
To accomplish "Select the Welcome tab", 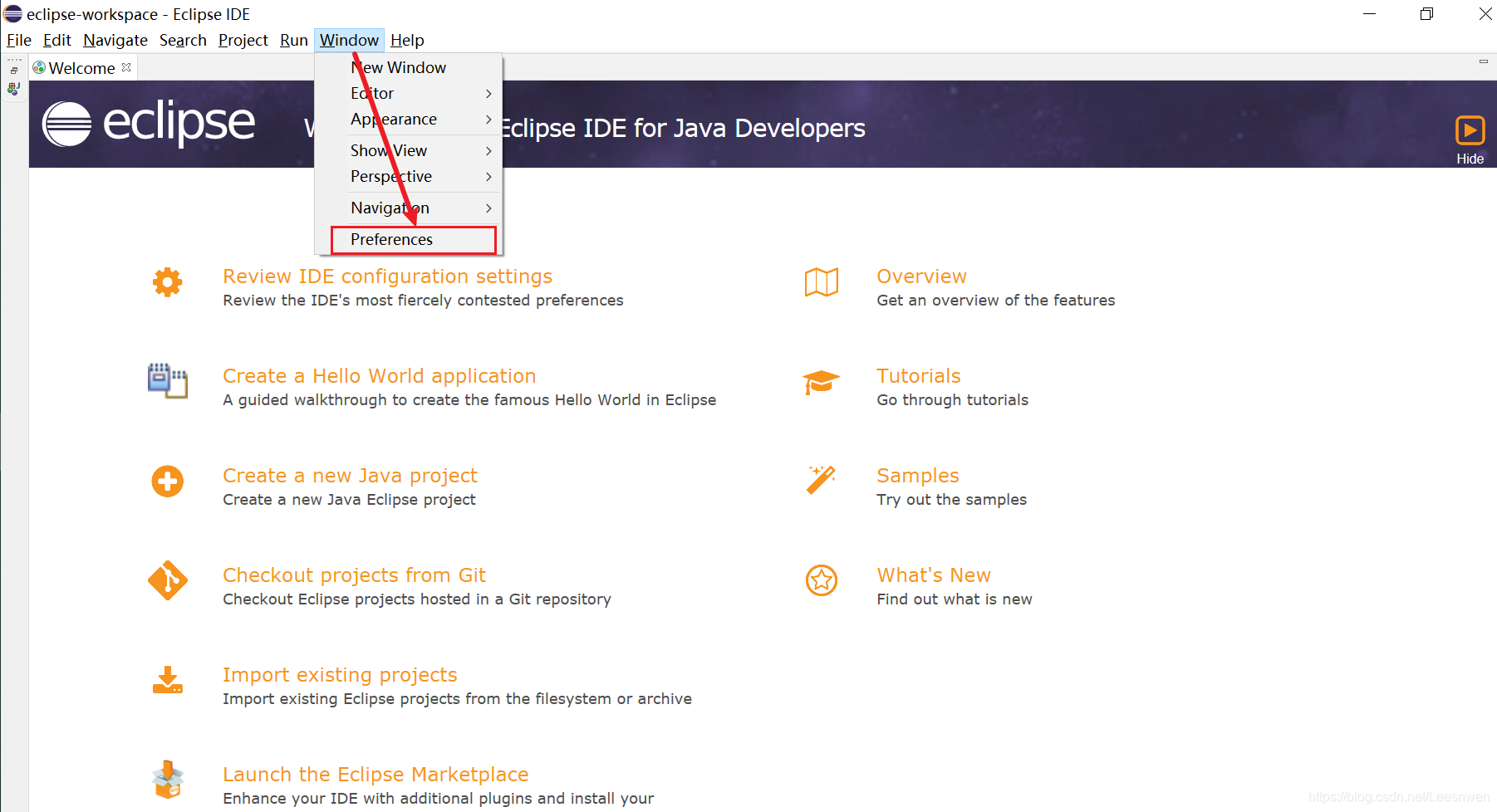I will [x=81, y=68].
